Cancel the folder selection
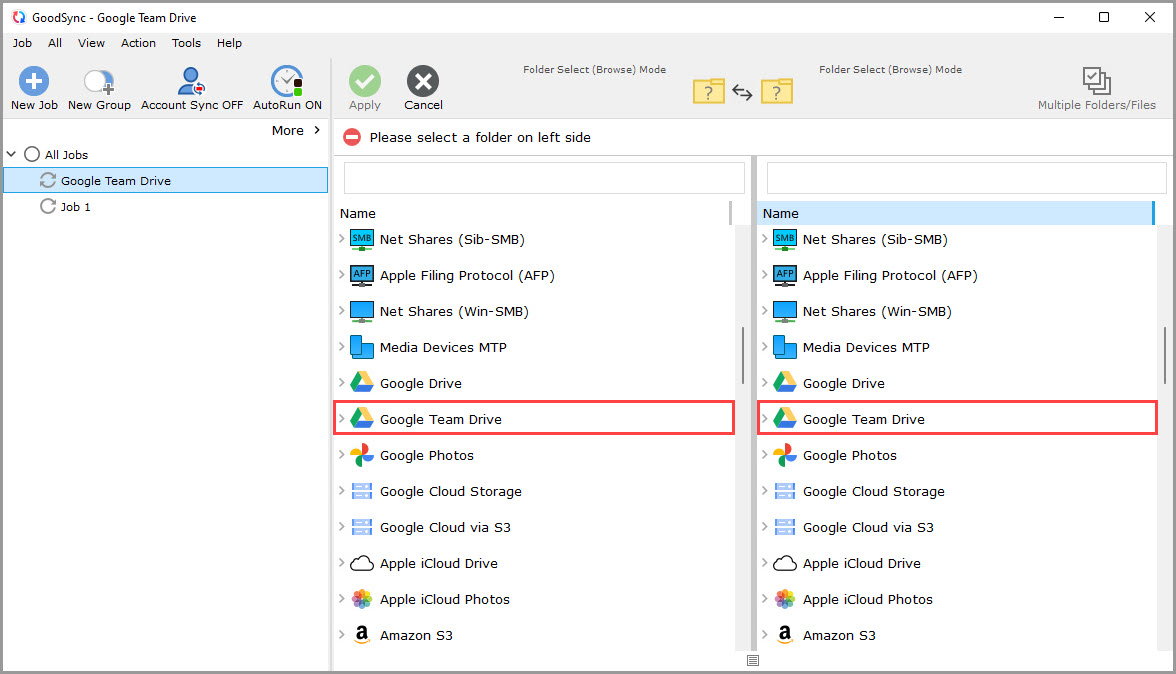 point(422,87)
